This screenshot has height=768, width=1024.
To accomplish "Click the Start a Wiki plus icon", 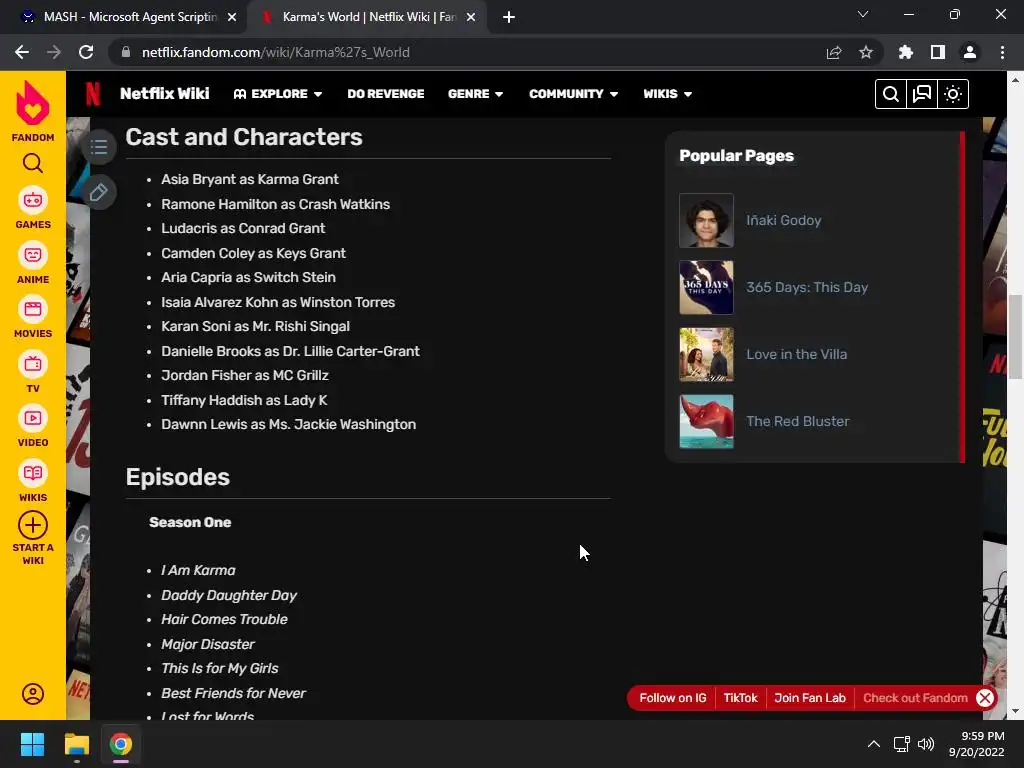I will coord(33,525).
